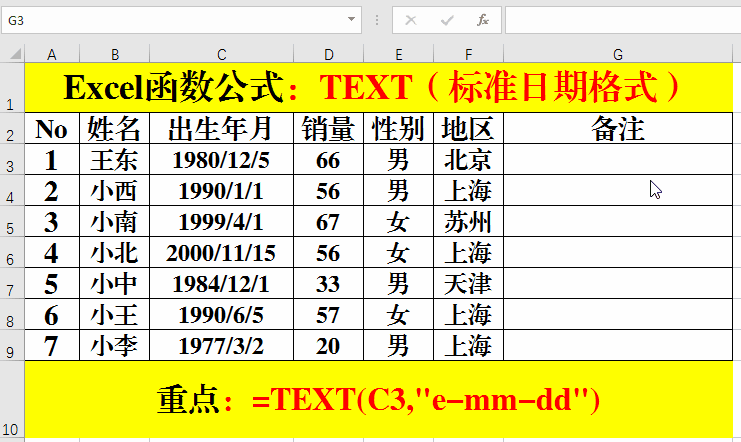Click the formula bar Enter checkmark icon
Image resolution: width=741 pixels, height=442 pixels.
point(447,20)
